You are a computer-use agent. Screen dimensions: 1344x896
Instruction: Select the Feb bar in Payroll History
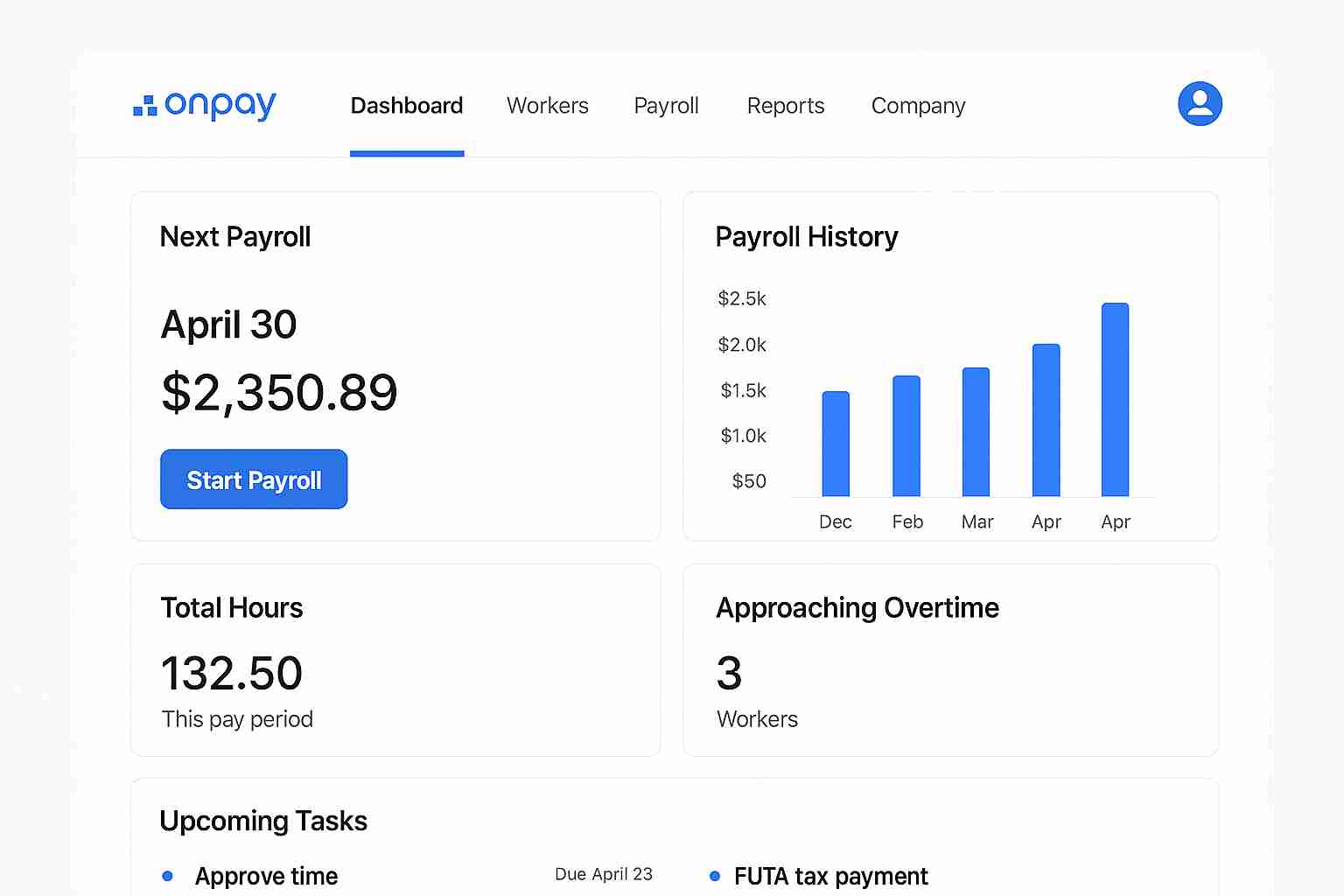pos(906,437)
